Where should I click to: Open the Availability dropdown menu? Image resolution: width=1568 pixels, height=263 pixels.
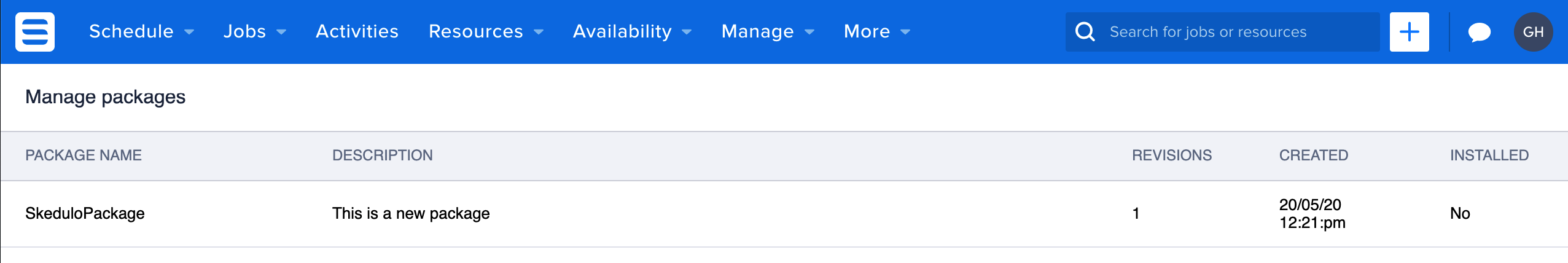click(632, 32)
